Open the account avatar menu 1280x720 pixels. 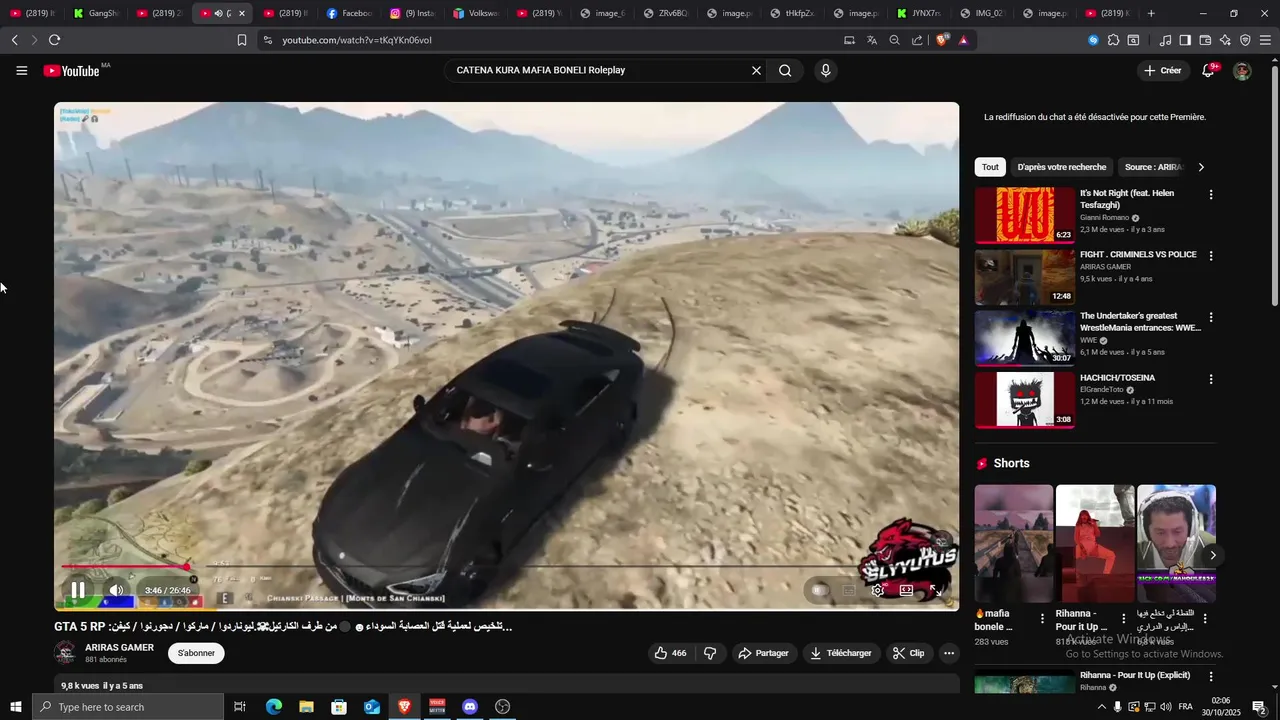pyautogui.click(x=1242, y=71)
